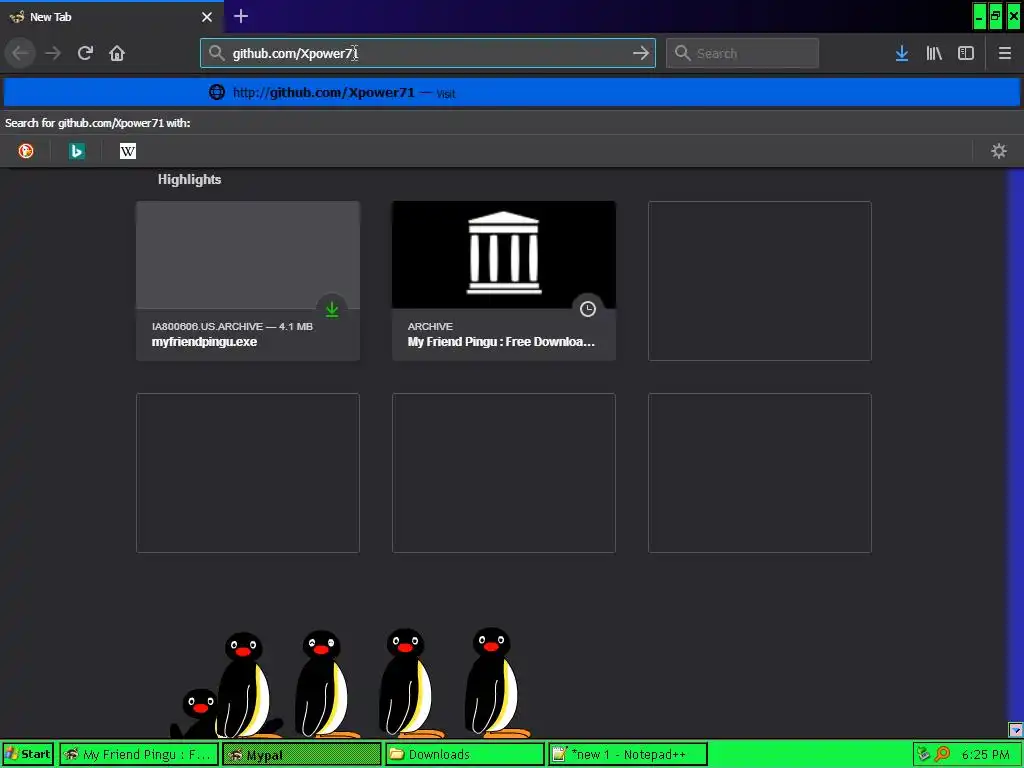Image resolution: width=1024 pixels, height=768 pixels.
Task: Open Downloads folder from taskbar
Action: [x=464, y=754]
